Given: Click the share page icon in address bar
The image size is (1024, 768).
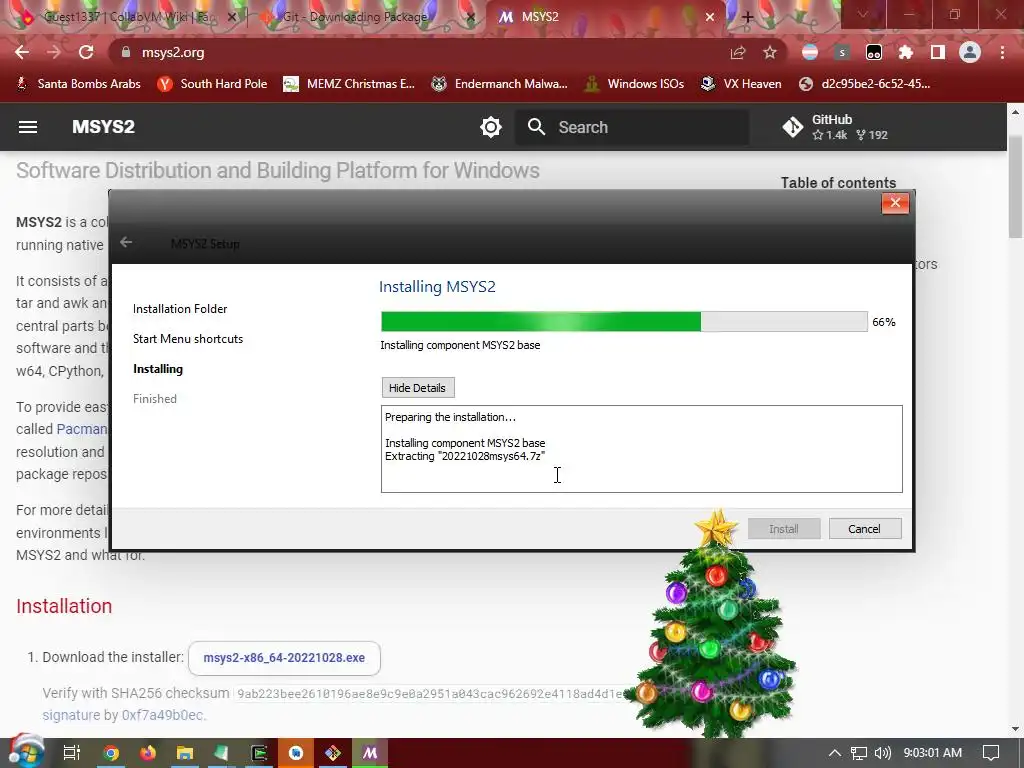Looking at the screenshot, I should pyautogui.click(x=738, y=53).
